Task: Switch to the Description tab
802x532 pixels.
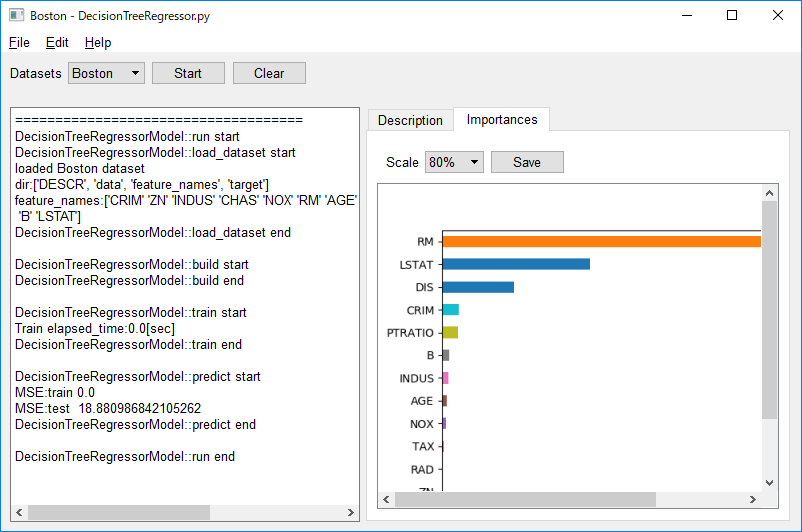Action: 410,120
